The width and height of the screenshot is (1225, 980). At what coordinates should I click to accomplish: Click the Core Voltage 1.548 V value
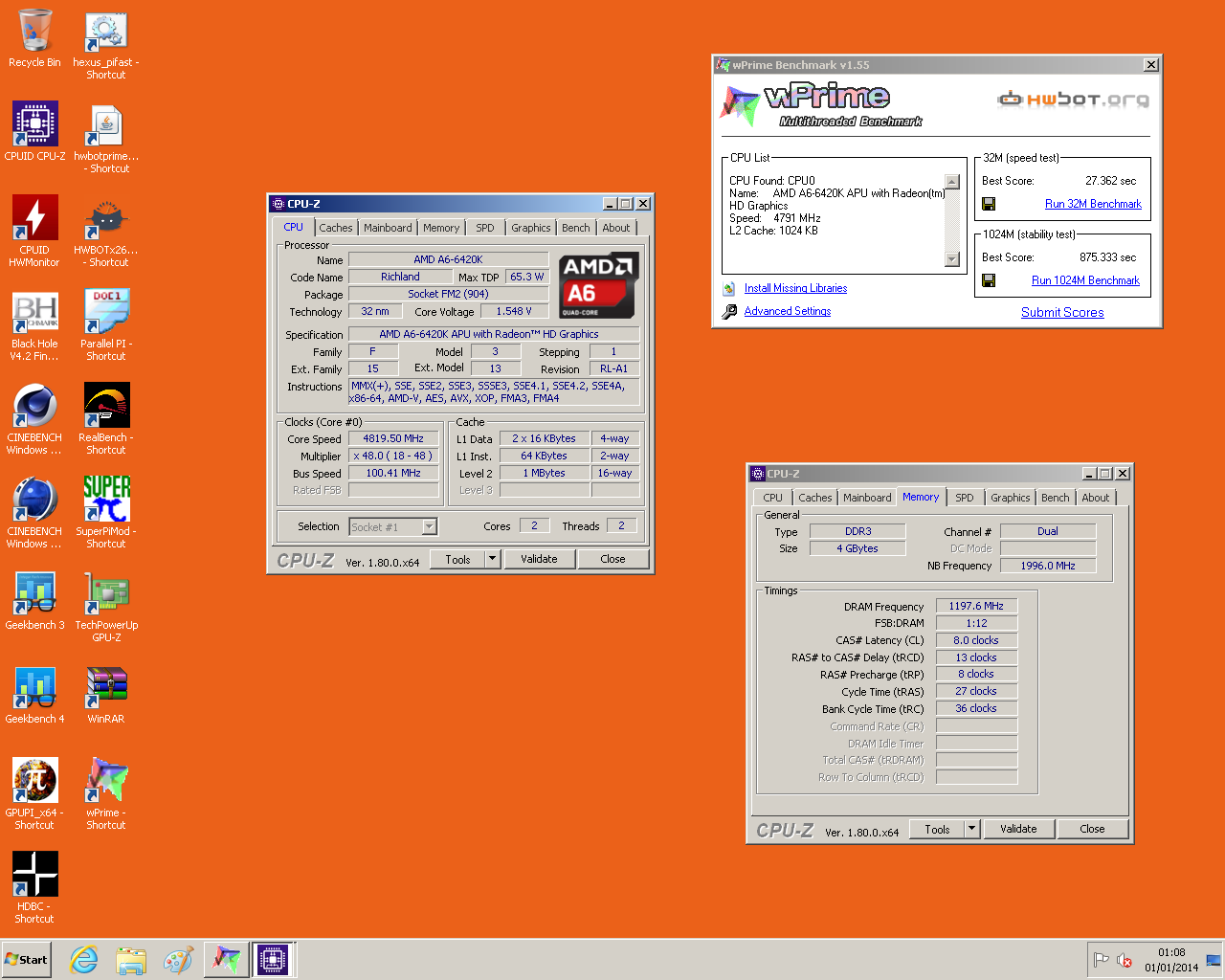[x=514, y=311]
